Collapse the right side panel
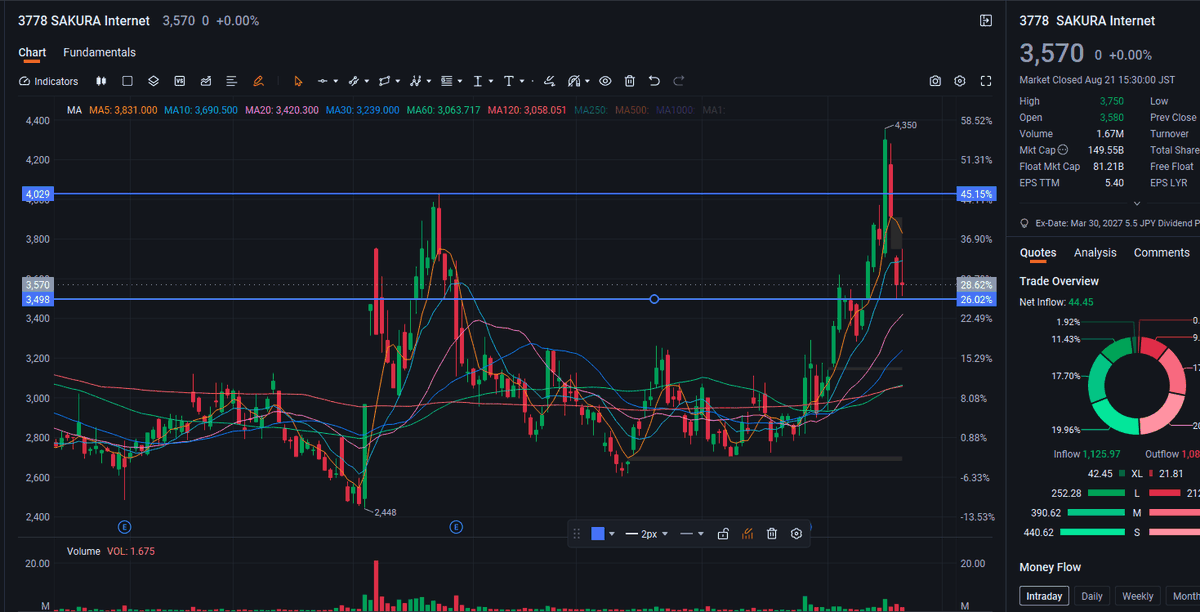1200x612 pixels. coord(986,21)
